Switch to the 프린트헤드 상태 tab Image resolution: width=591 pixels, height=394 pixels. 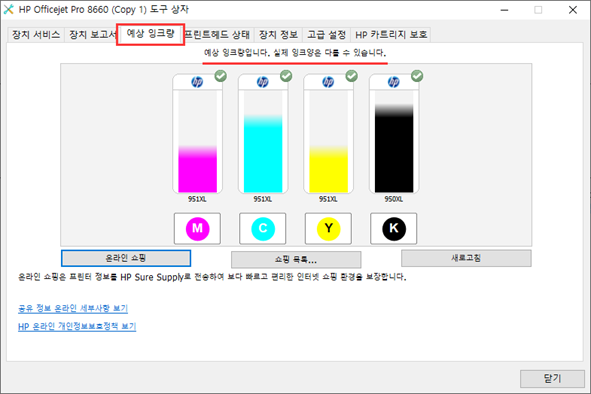point(218,35)
